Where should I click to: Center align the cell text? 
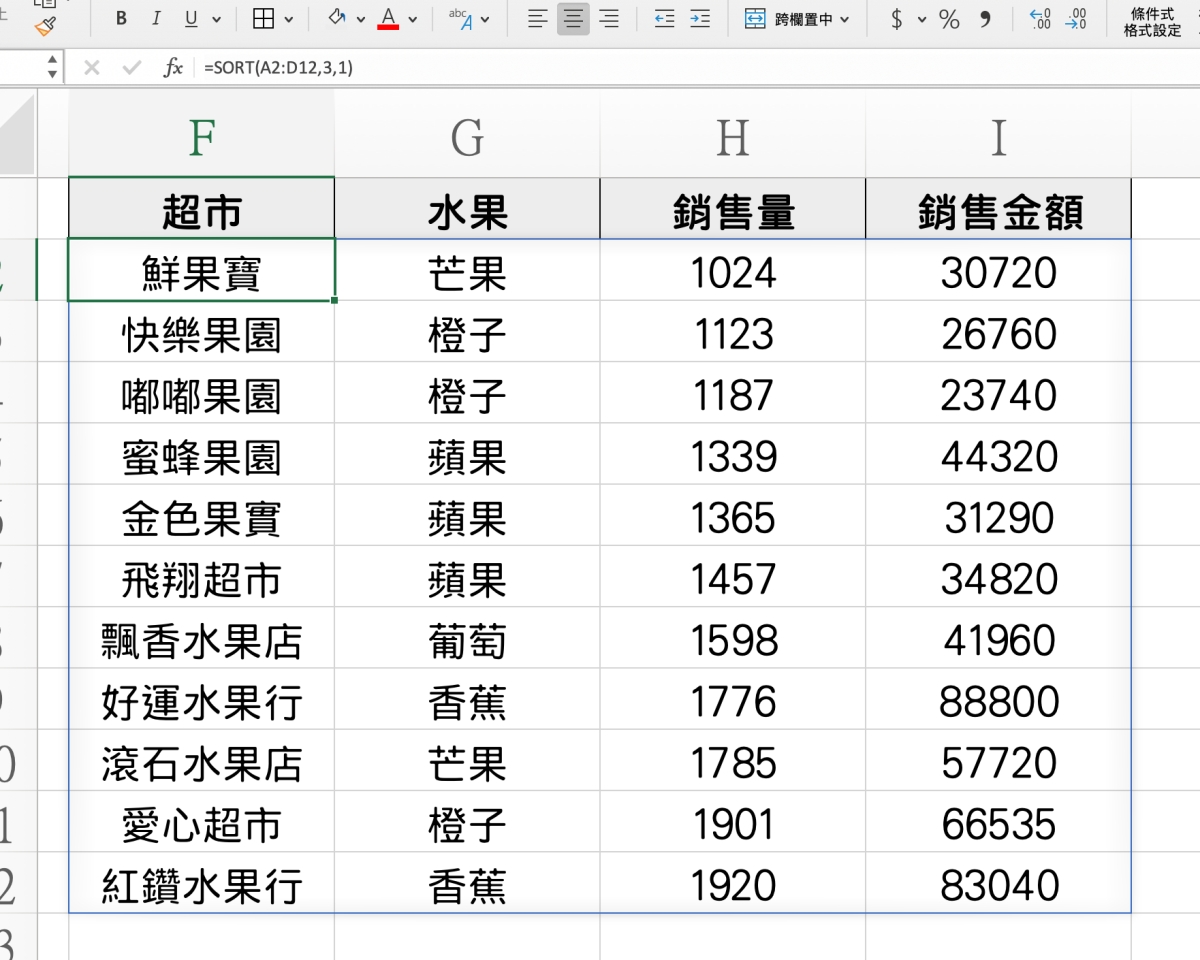coord(573,19)
